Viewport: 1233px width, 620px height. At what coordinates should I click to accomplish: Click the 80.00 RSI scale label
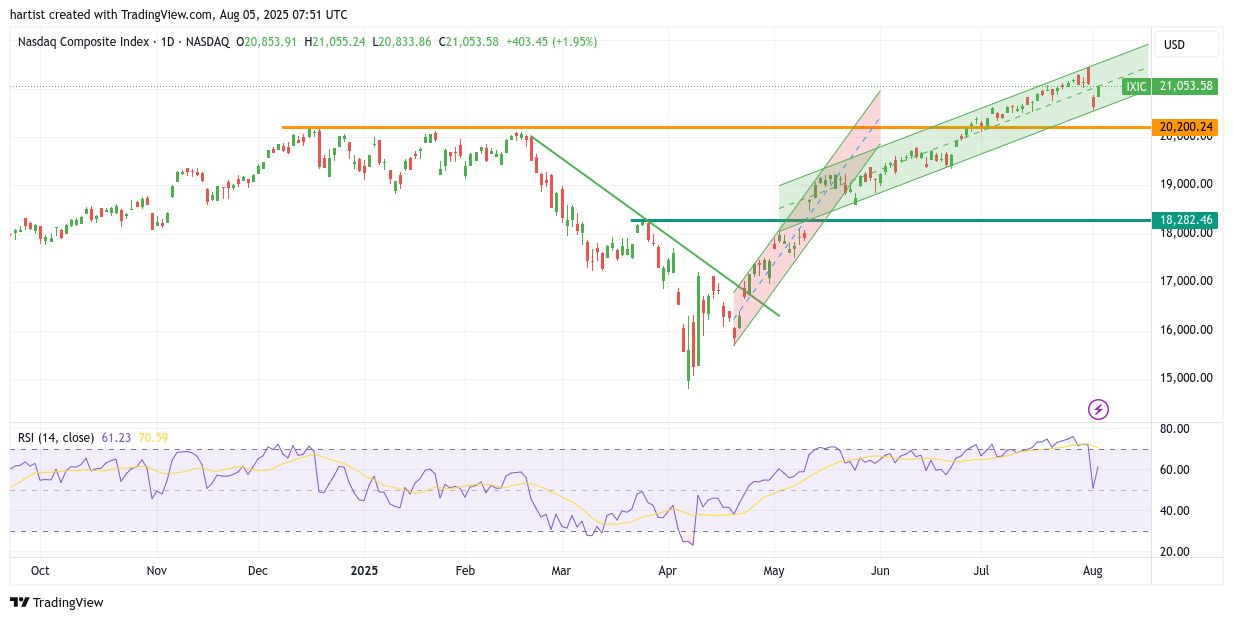(x=1175, y=429)
